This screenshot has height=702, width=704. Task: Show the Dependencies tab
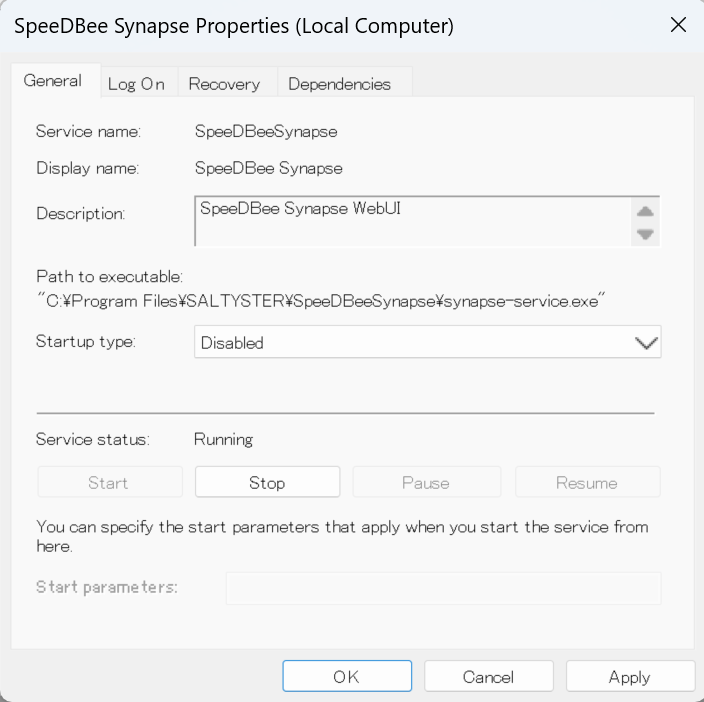[x=339, y=84]
